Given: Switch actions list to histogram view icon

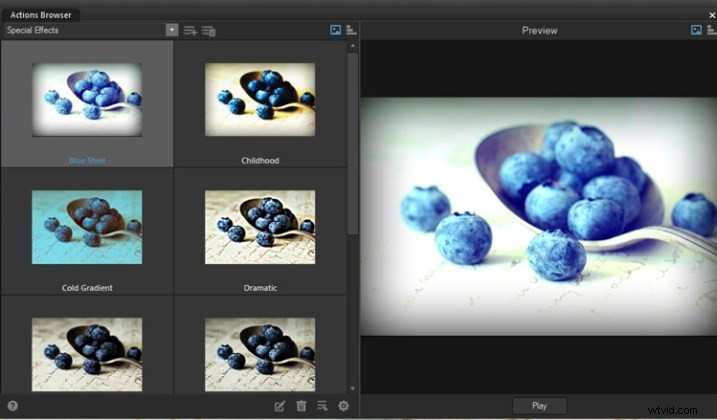Looking at the screenshot, I should coord(351,30).
